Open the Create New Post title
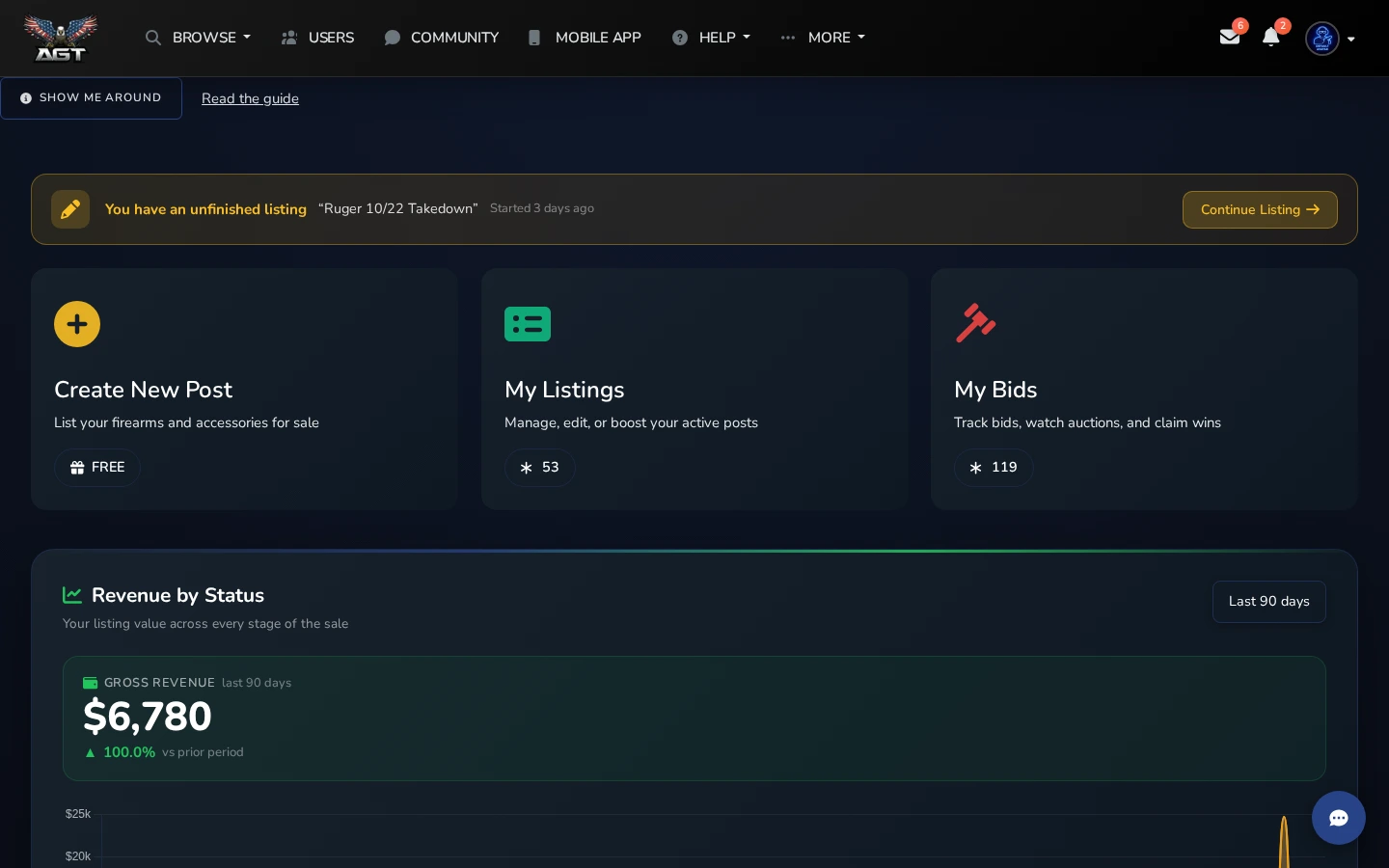 click(x=144, y=390)
